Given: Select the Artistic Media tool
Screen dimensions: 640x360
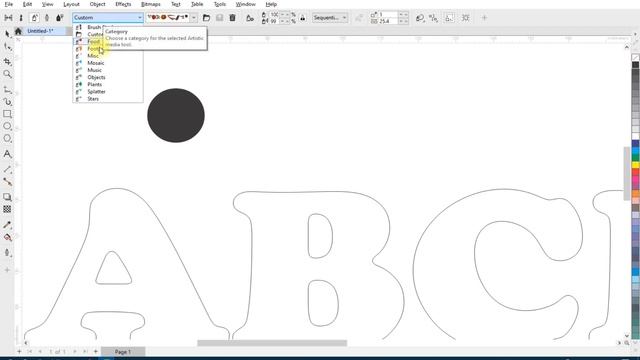Looking at the screenshot, I should point(7,102).
